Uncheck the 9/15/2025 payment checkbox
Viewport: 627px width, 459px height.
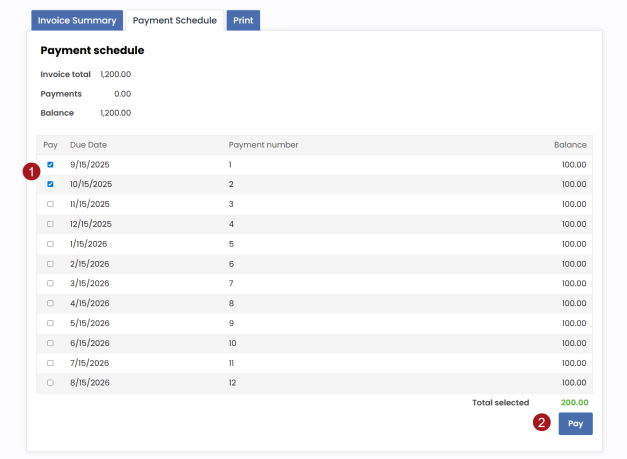point(50,165)
